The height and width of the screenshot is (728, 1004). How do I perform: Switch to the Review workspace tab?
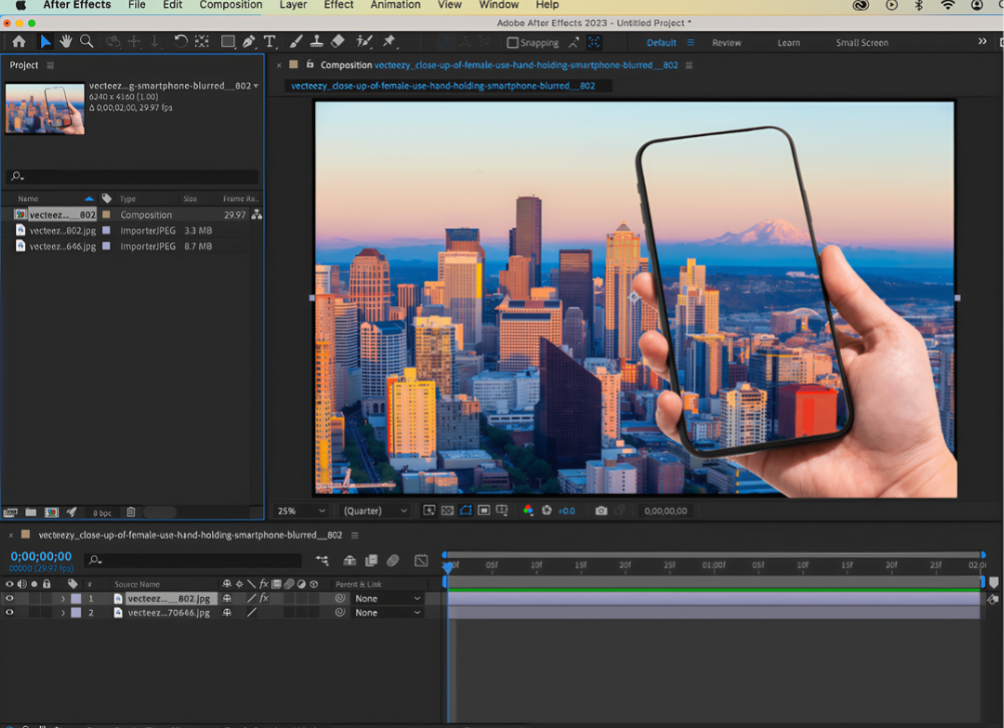click(726, 43)
